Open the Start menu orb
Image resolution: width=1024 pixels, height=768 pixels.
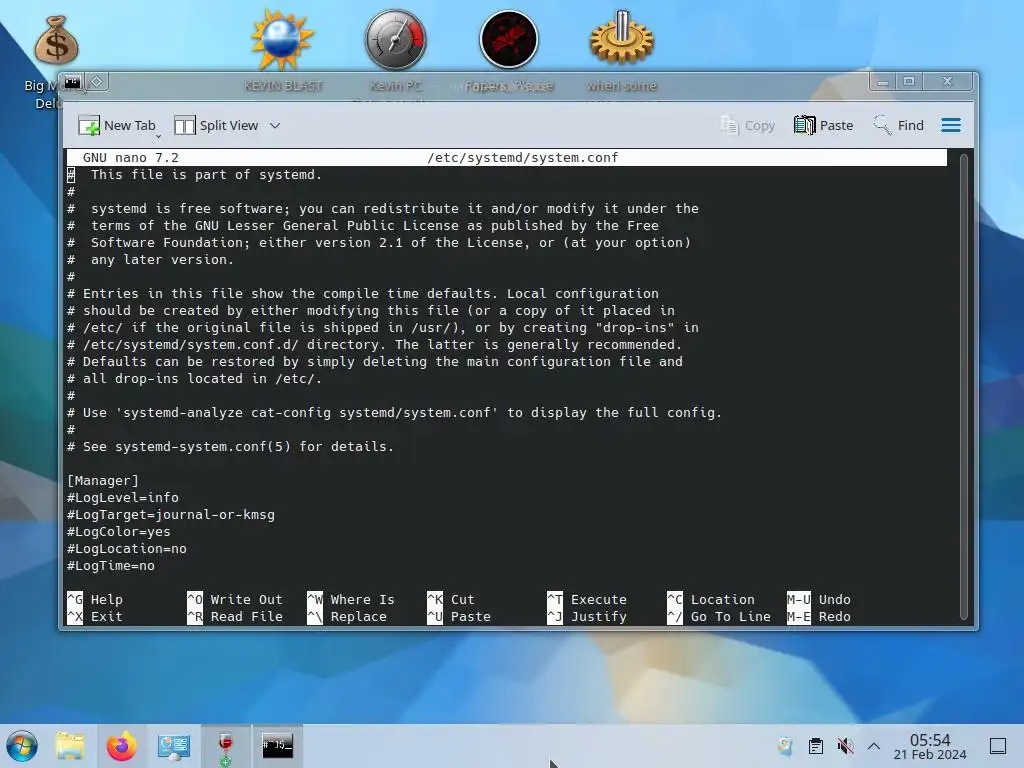pyautogui.click(x=22, y=746)
